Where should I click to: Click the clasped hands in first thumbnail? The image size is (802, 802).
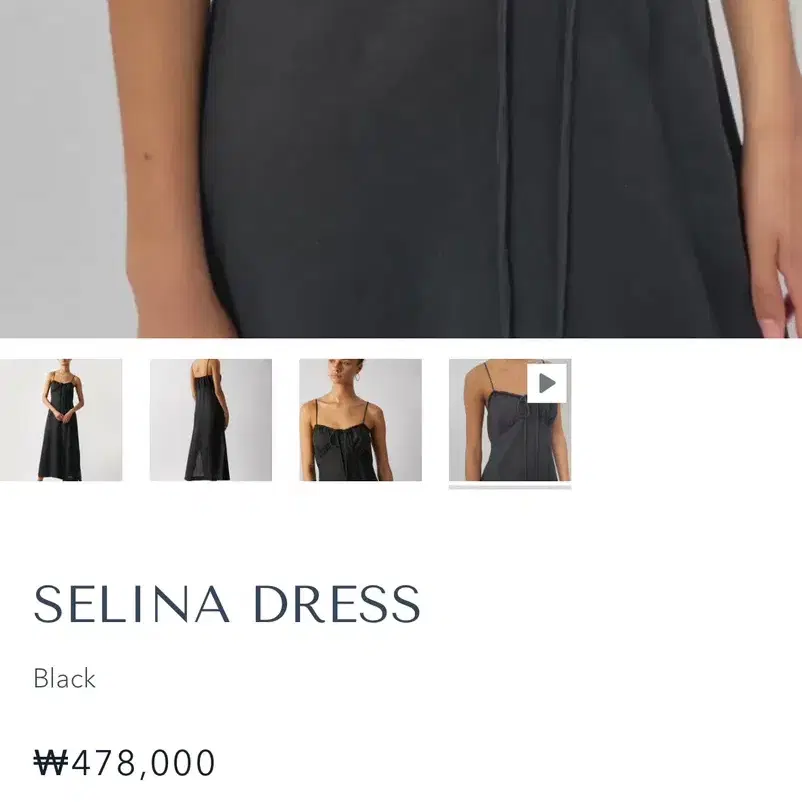click(61, 417)
